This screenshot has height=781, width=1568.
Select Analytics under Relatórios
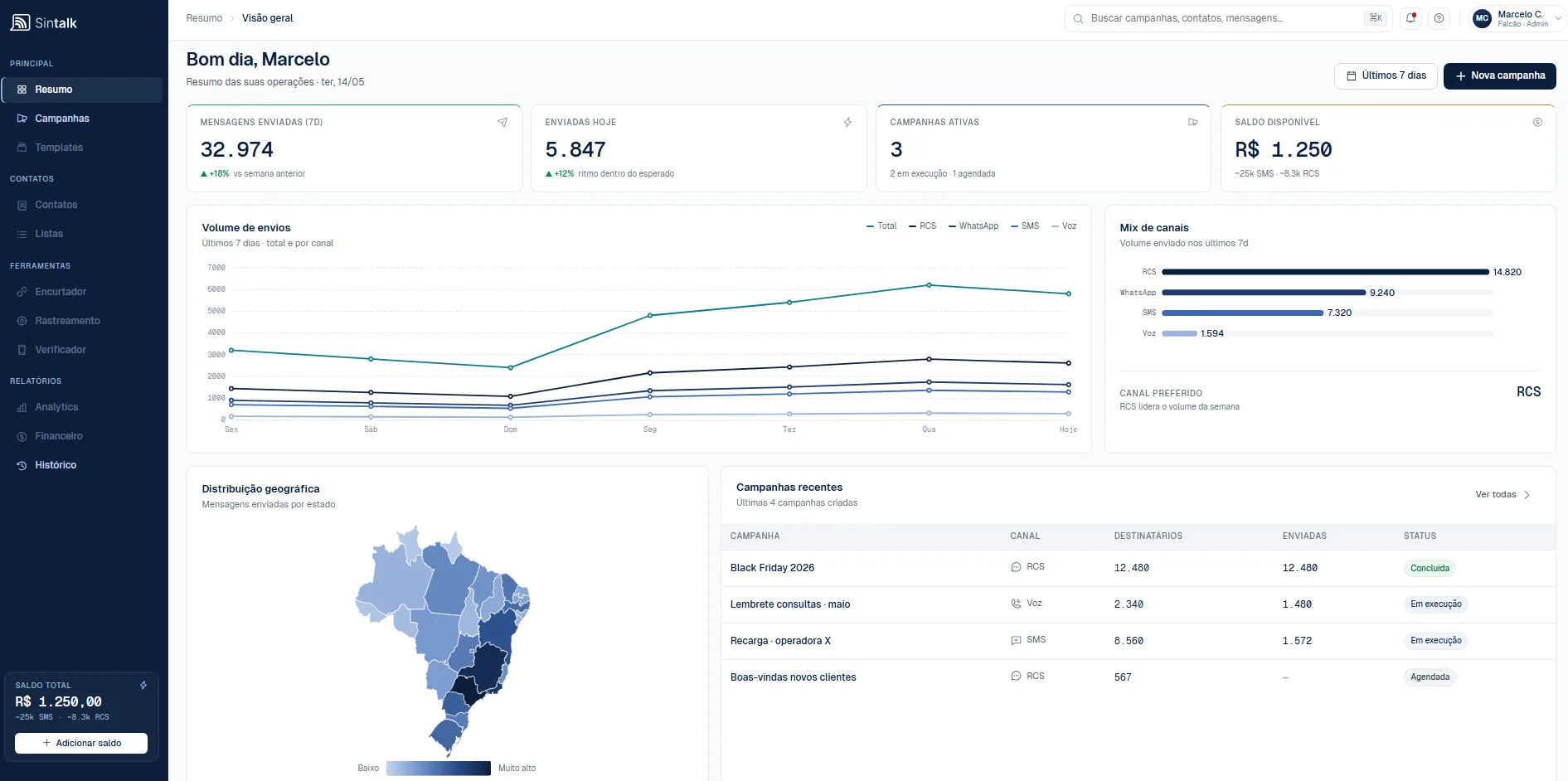pyautogui.click(x=82, y=407)
